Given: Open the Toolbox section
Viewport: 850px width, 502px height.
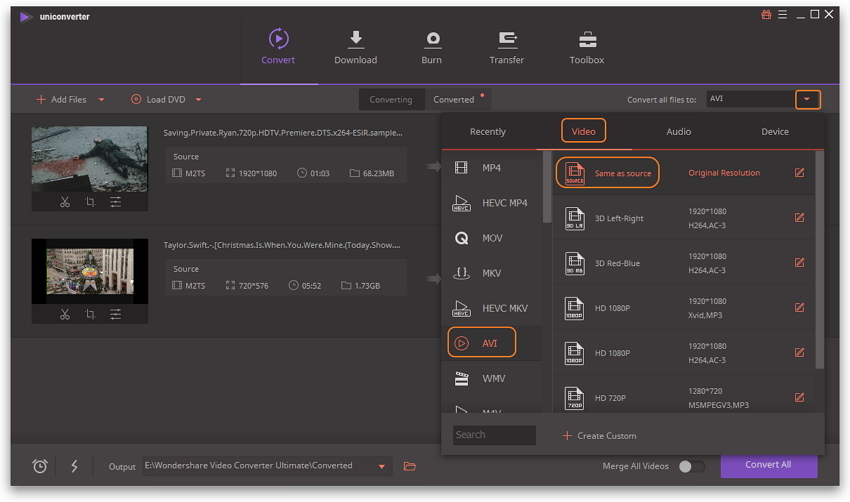Looking at the screenshot, I should tap(587, 48).
